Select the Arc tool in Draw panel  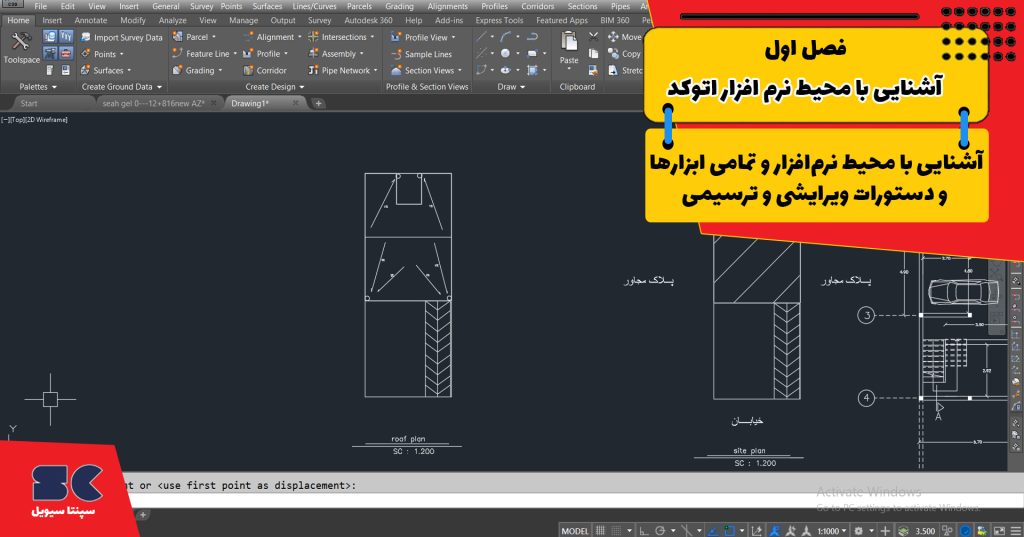click(505, 37)
